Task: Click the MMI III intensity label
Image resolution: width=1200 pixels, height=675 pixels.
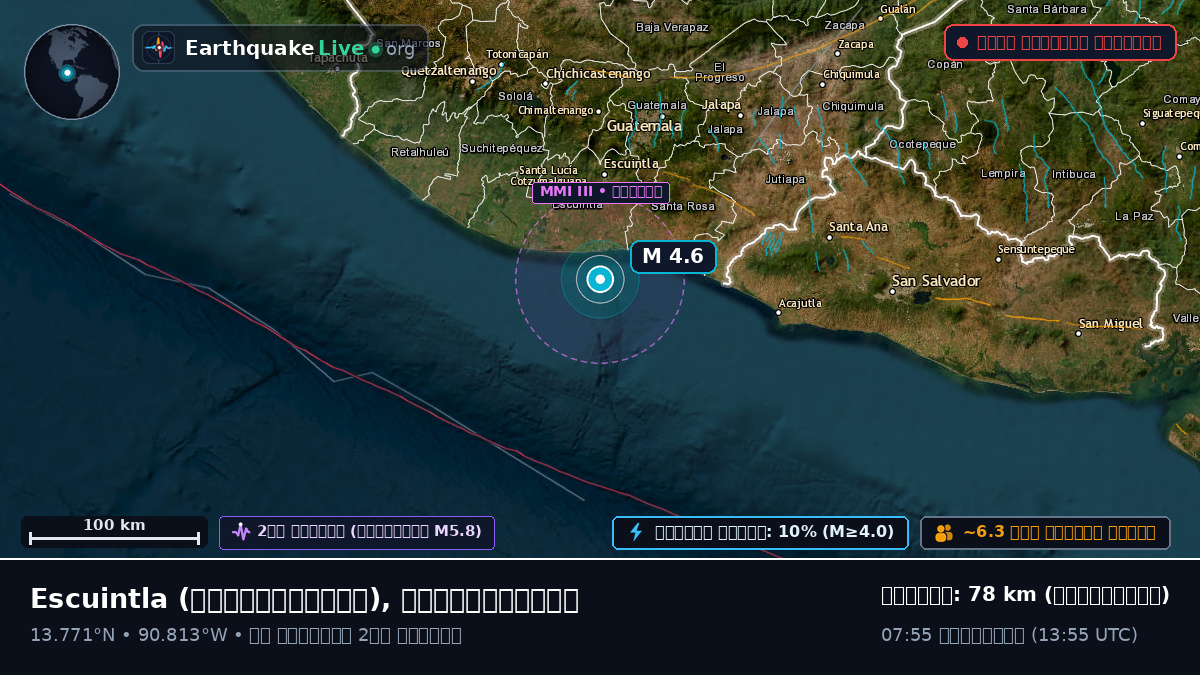Action: [x=601, y=192]
